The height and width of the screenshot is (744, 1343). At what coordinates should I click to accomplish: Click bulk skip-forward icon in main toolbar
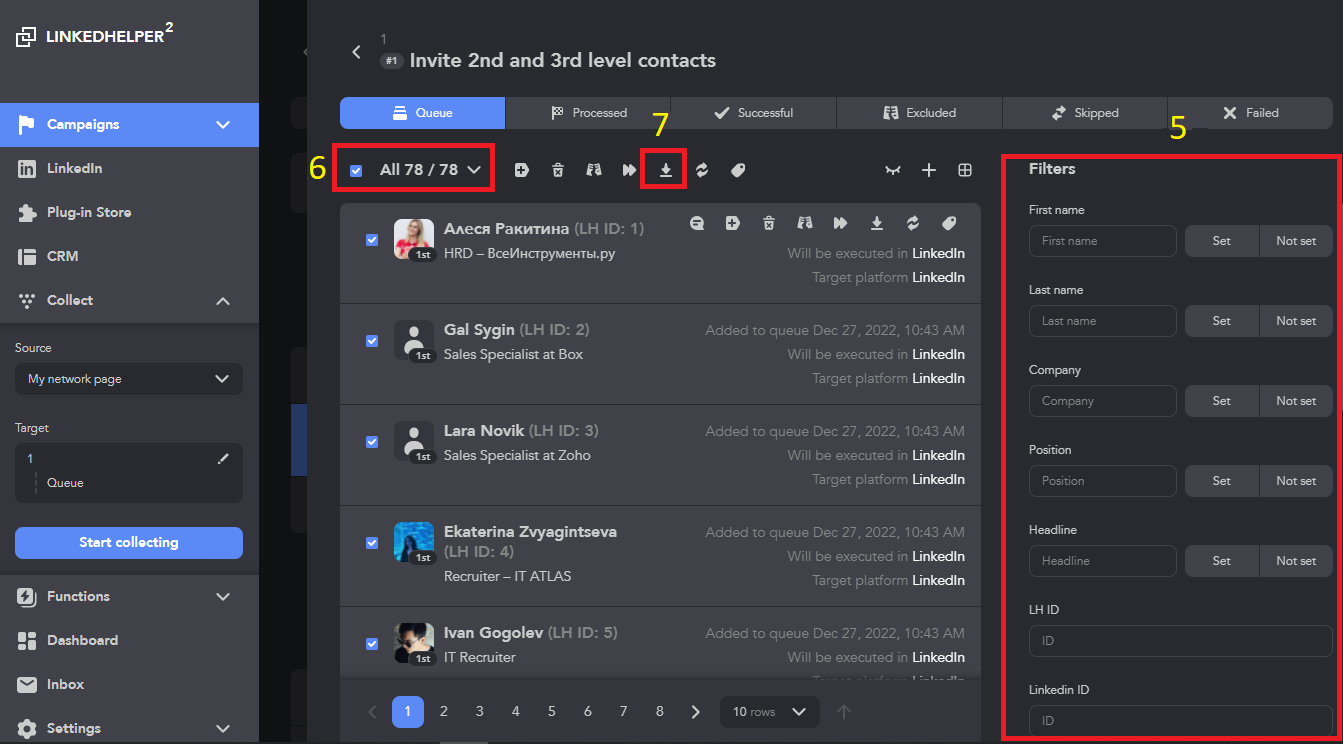(629, 170)
